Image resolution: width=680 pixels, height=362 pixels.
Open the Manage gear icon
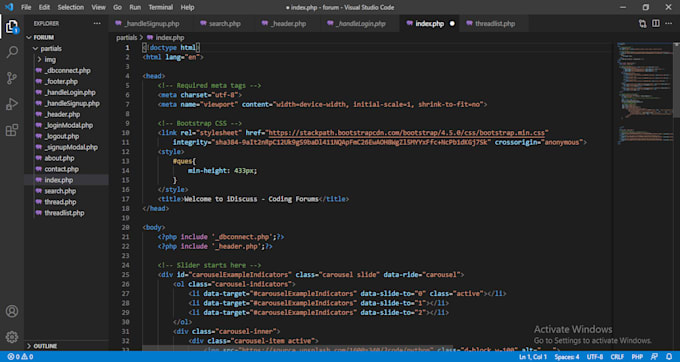pos(12,337)
